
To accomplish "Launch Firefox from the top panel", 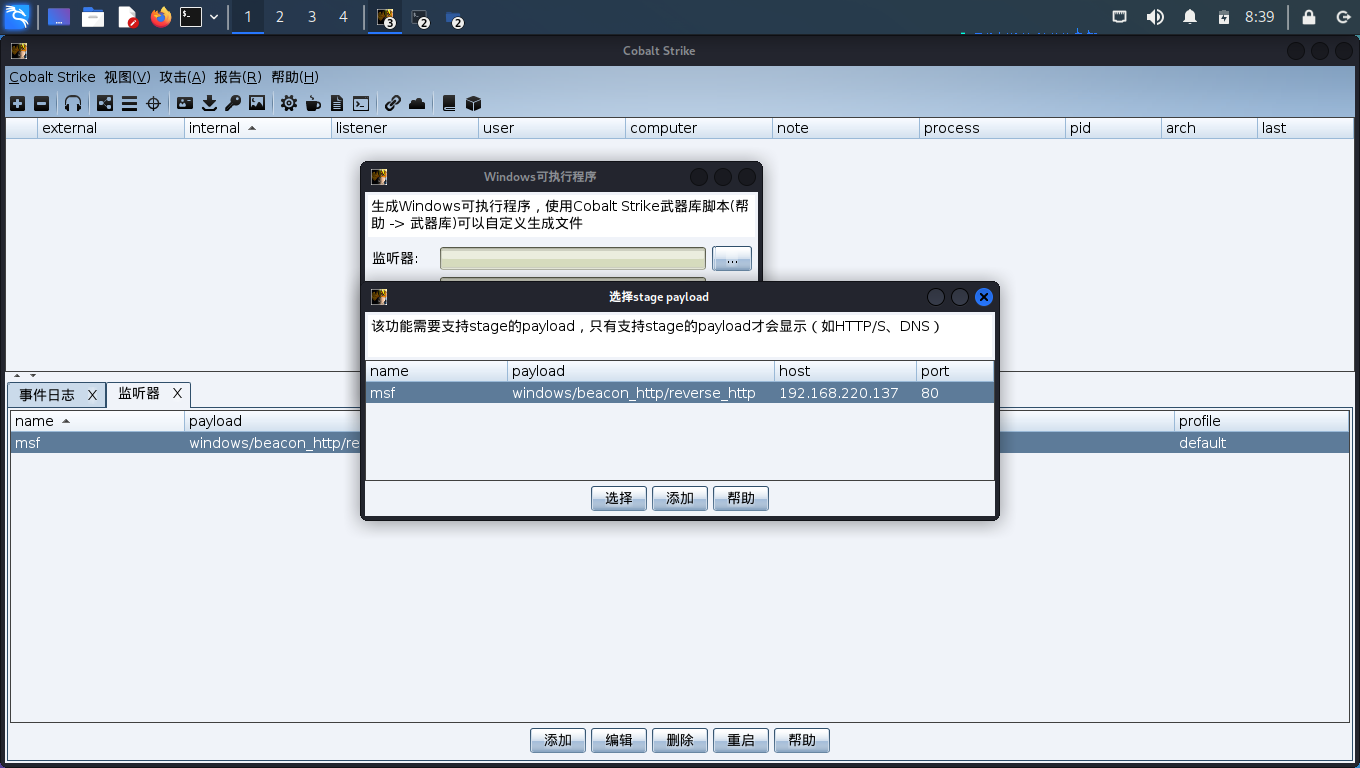I will click(161, 17).
